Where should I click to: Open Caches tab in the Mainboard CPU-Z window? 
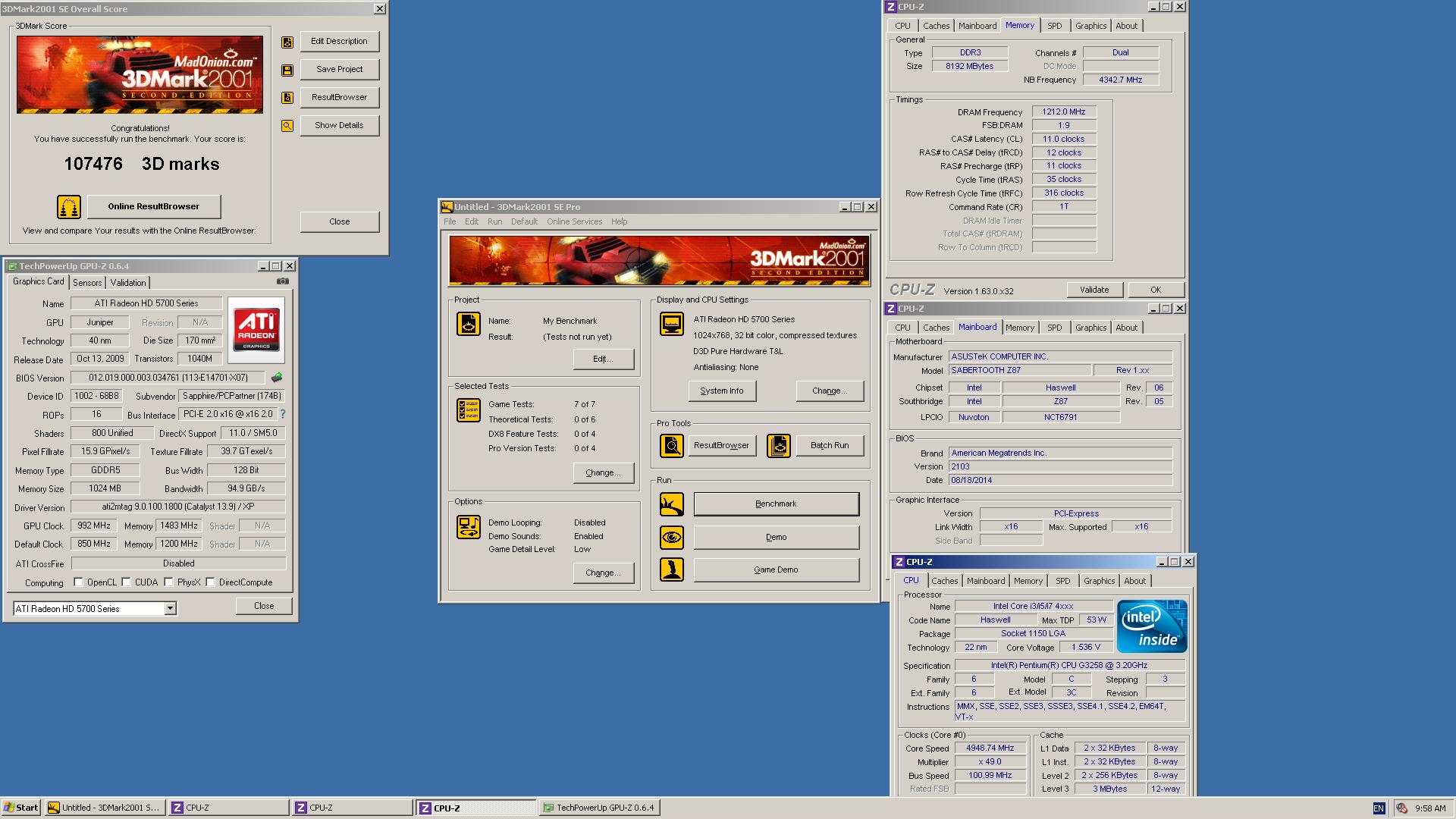click(936, 328)
